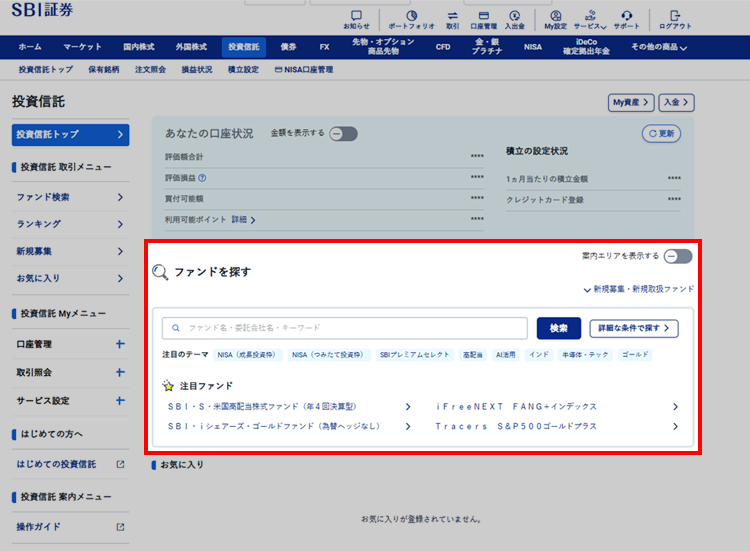Viewport: 750px width, 552px height.
Task: Select the NISA main menu item
Action: point(532,47)
